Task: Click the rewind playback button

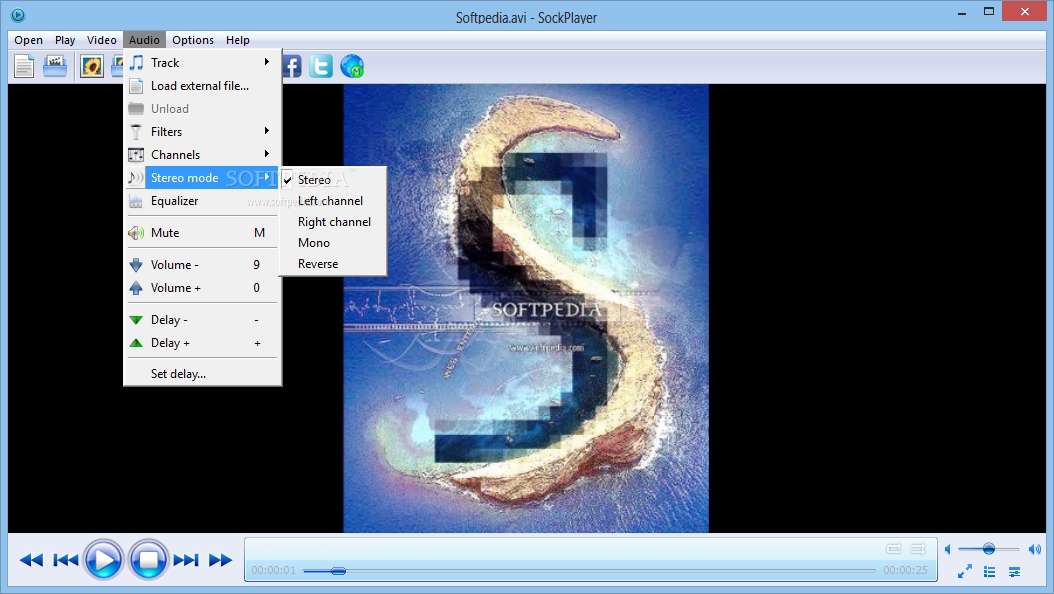Action: pos(31,560)
